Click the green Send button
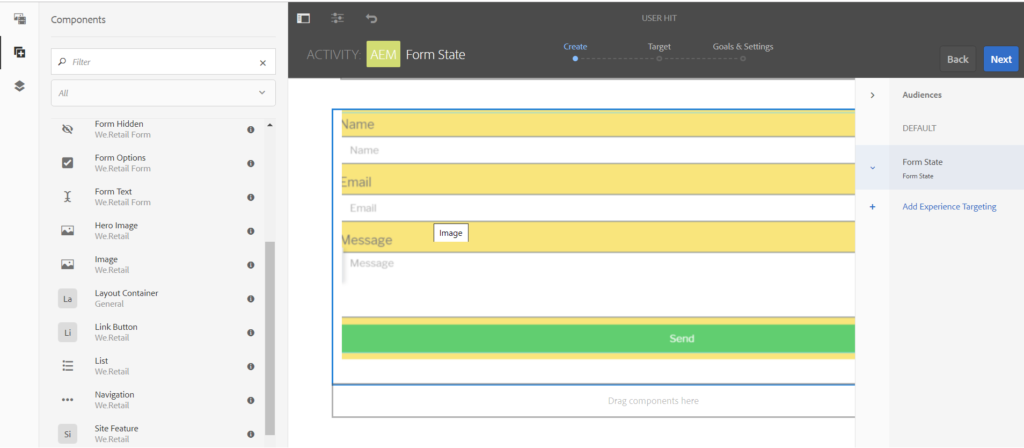Image resolution: width=1024 pixels, height=448 pixels. coord(598,338)
